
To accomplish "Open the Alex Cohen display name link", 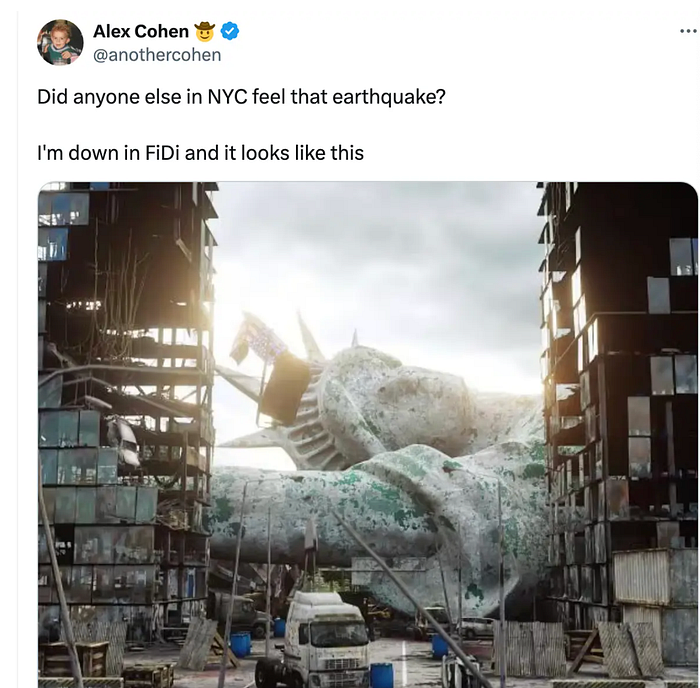I will coord(141,31).
